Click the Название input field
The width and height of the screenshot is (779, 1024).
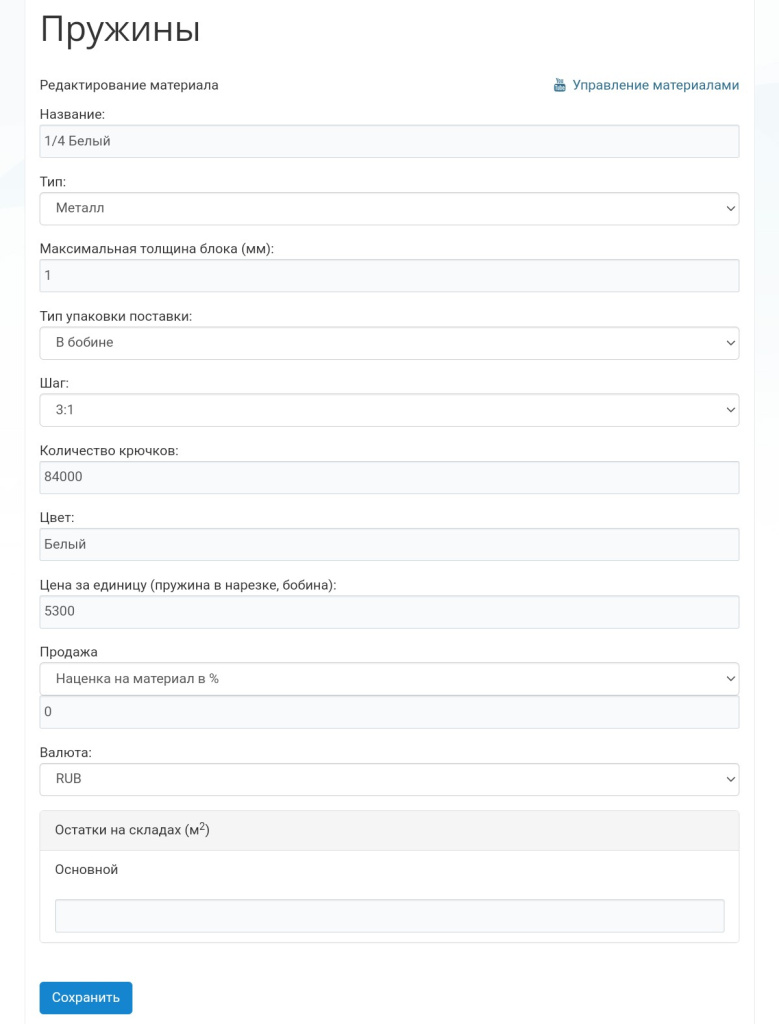389,141
